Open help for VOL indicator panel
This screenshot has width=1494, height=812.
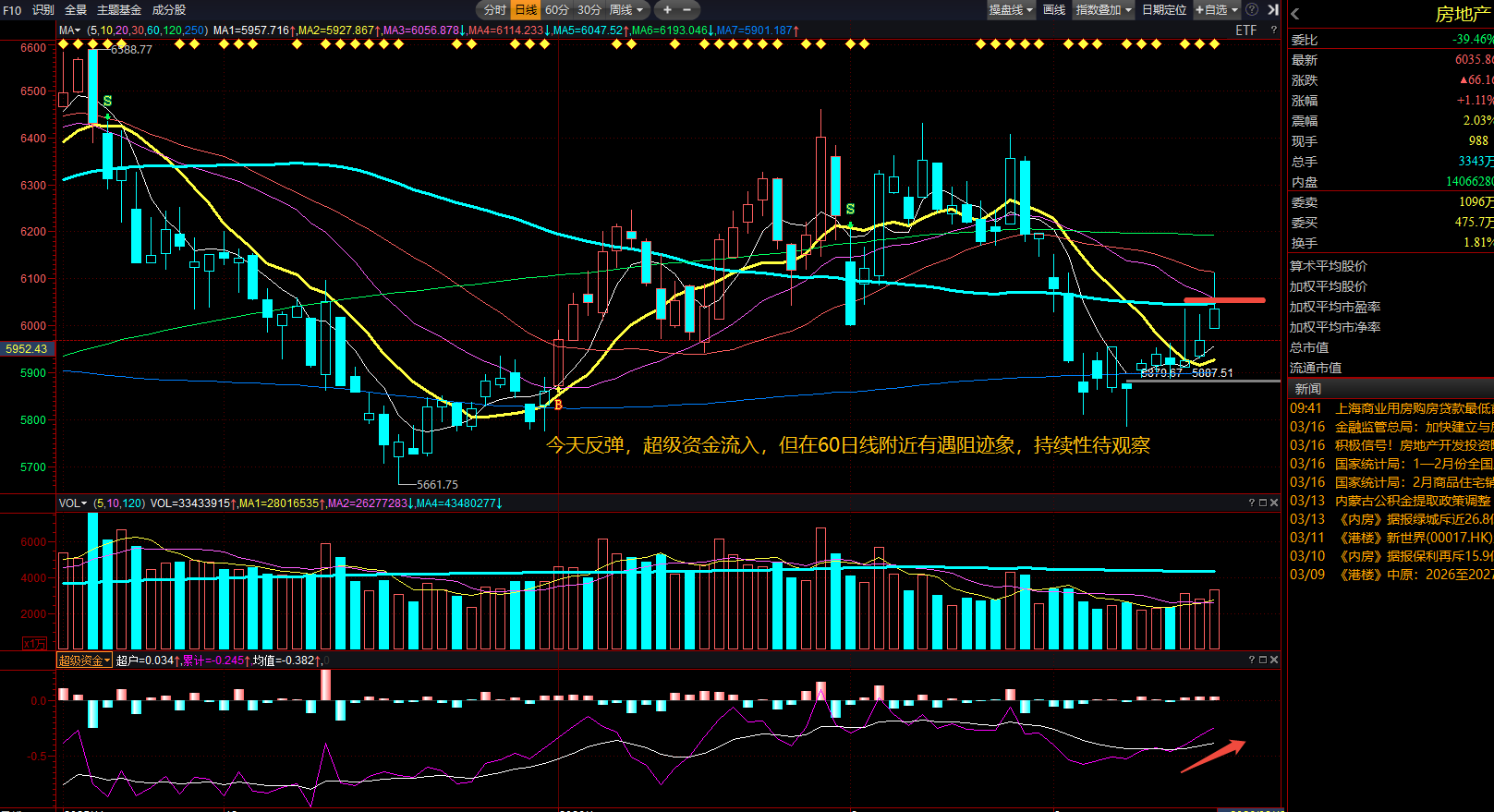[1252, 503]
